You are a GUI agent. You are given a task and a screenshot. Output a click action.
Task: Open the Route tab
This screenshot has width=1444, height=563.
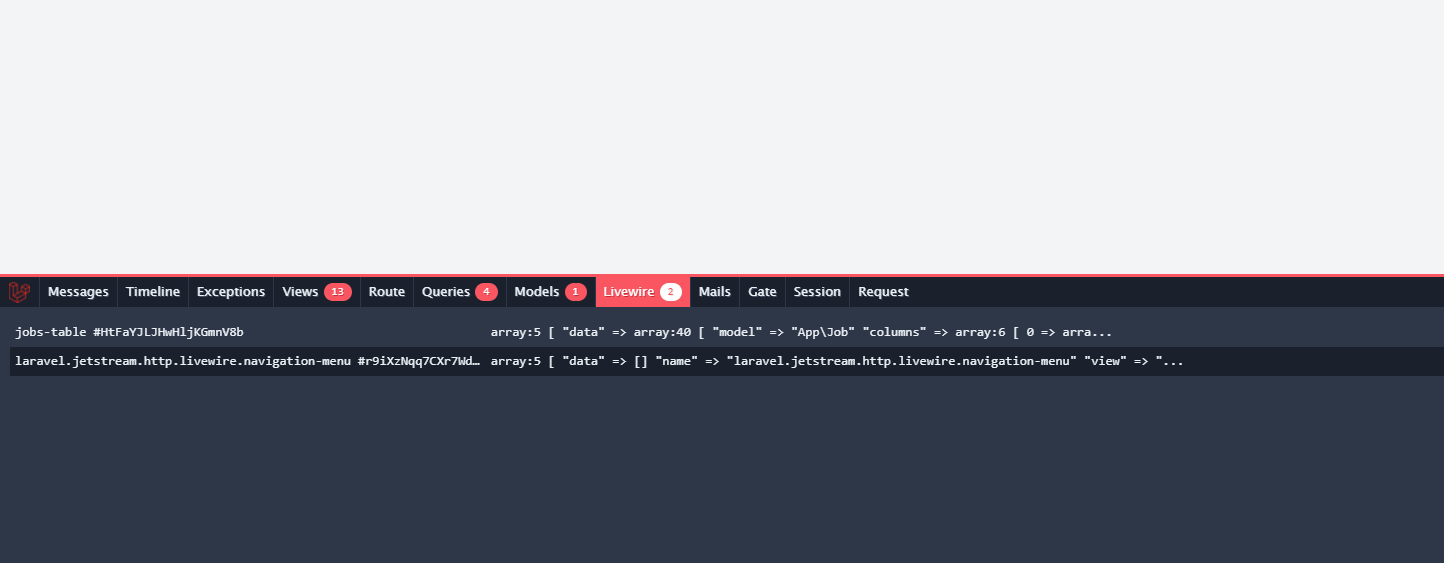[x=387, y=292]
